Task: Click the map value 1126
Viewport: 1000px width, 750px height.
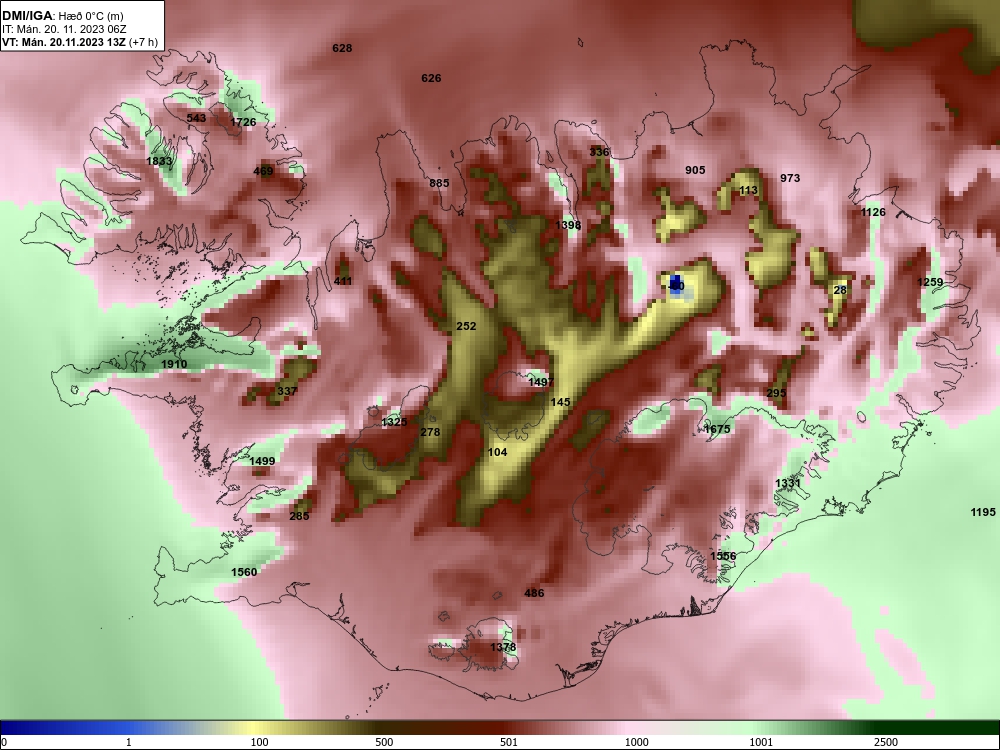Action: 873,212
